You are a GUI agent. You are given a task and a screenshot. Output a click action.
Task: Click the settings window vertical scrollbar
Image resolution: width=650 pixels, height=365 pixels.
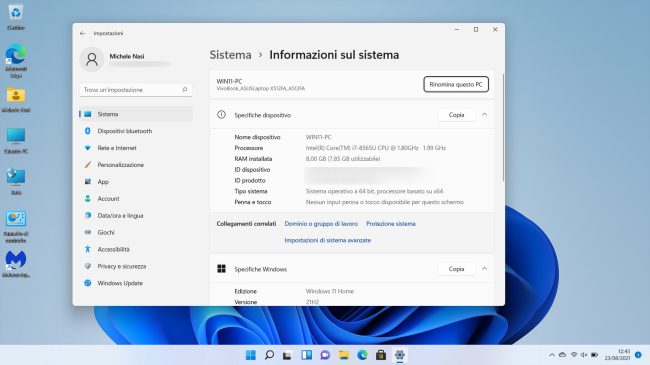click(x=503, y=127)
